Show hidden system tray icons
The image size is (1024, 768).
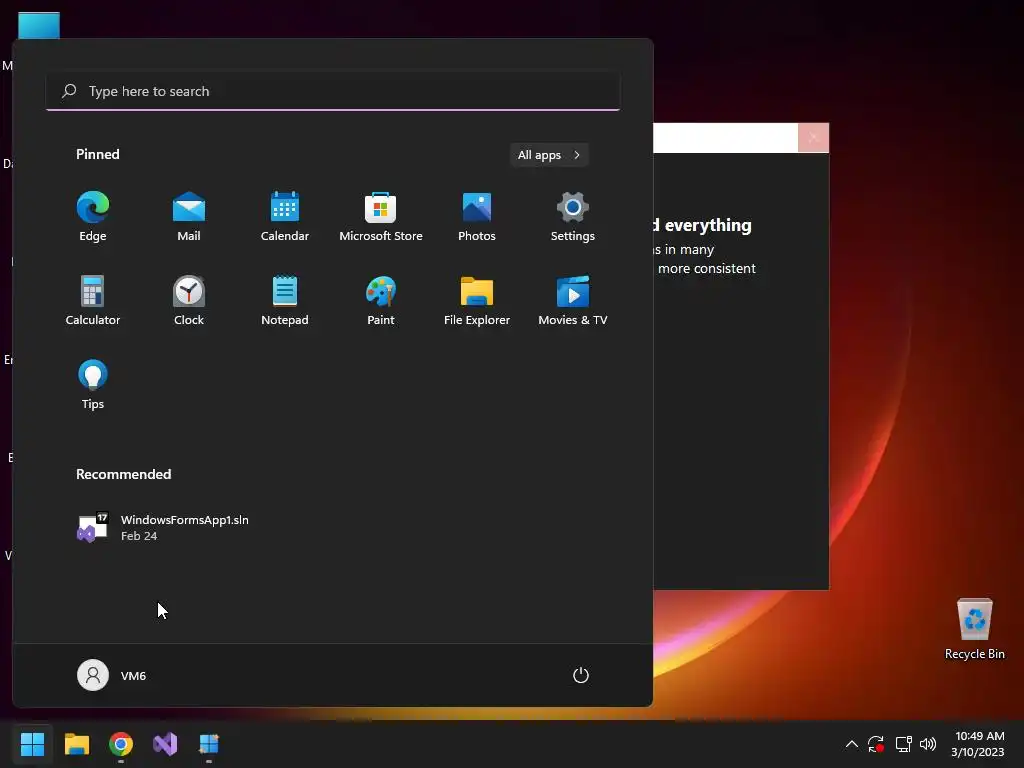click(x=852, y=744)
